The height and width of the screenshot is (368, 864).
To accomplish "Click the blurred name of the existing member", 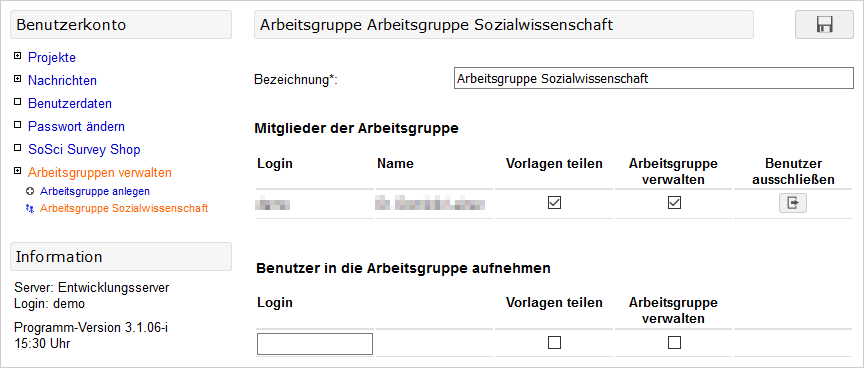I will click(x=430, y=204).
